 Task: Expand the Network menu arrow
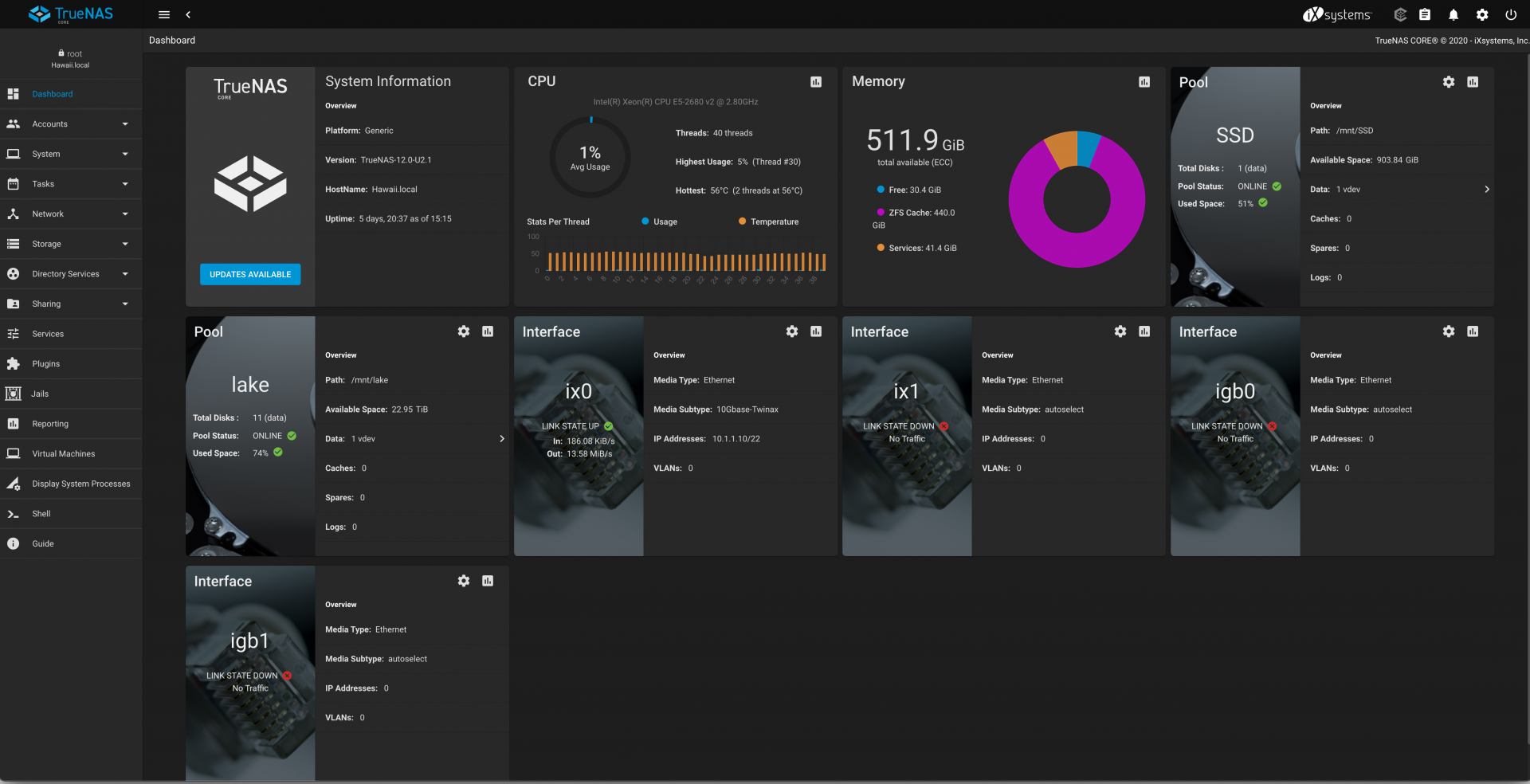[125, 214]
